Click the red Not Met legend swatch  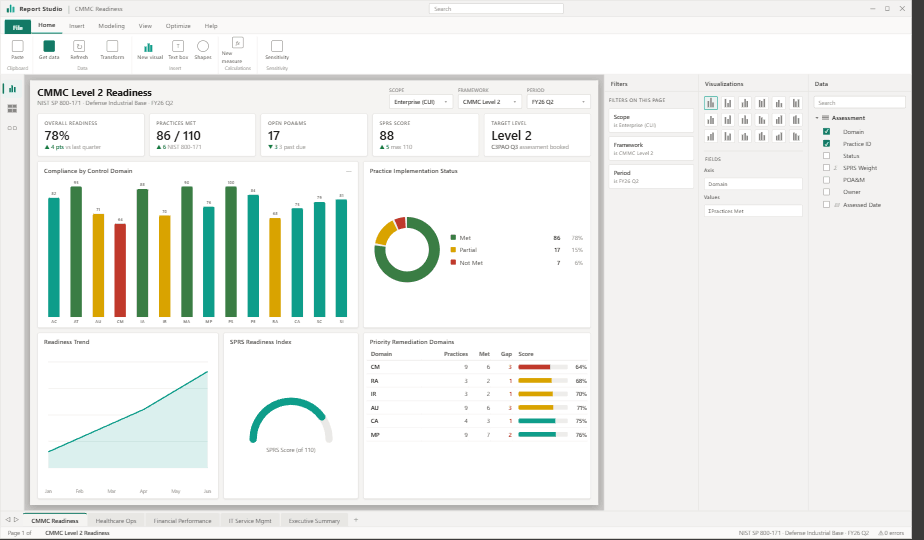click(x=453, y=262)
